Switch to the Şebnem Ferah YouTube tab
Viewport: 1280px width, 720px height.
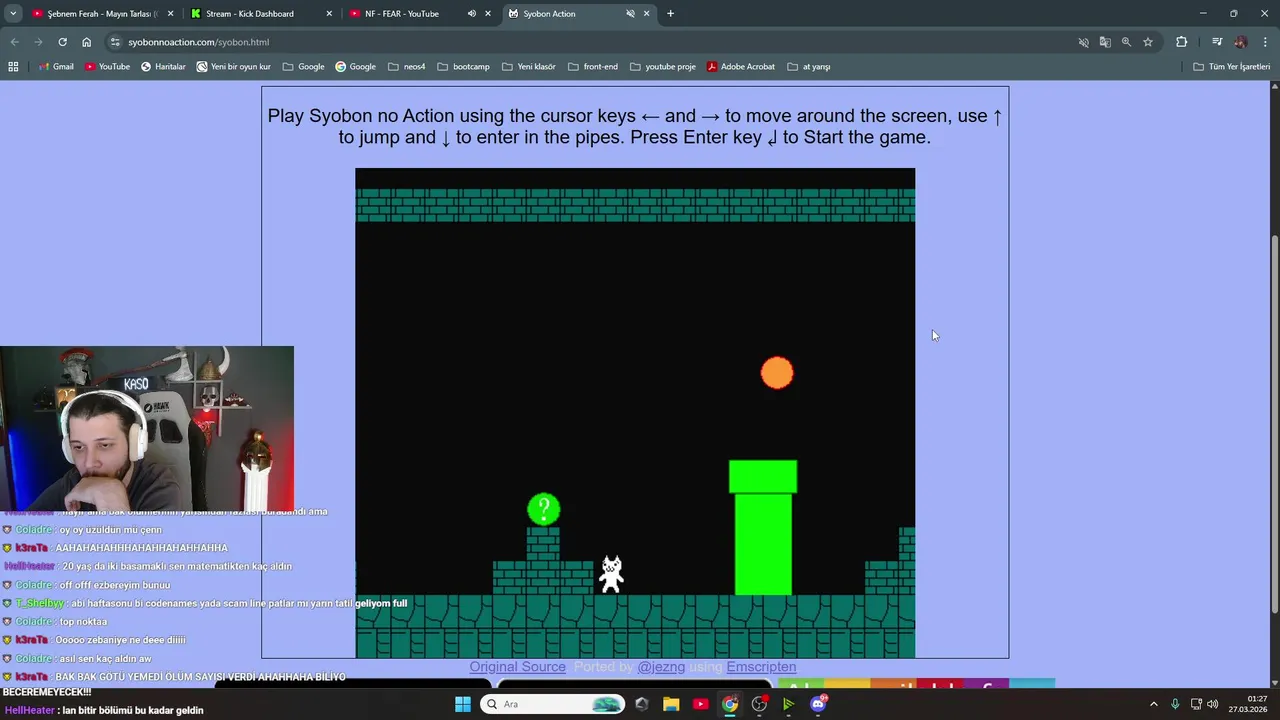pos(102,14)
